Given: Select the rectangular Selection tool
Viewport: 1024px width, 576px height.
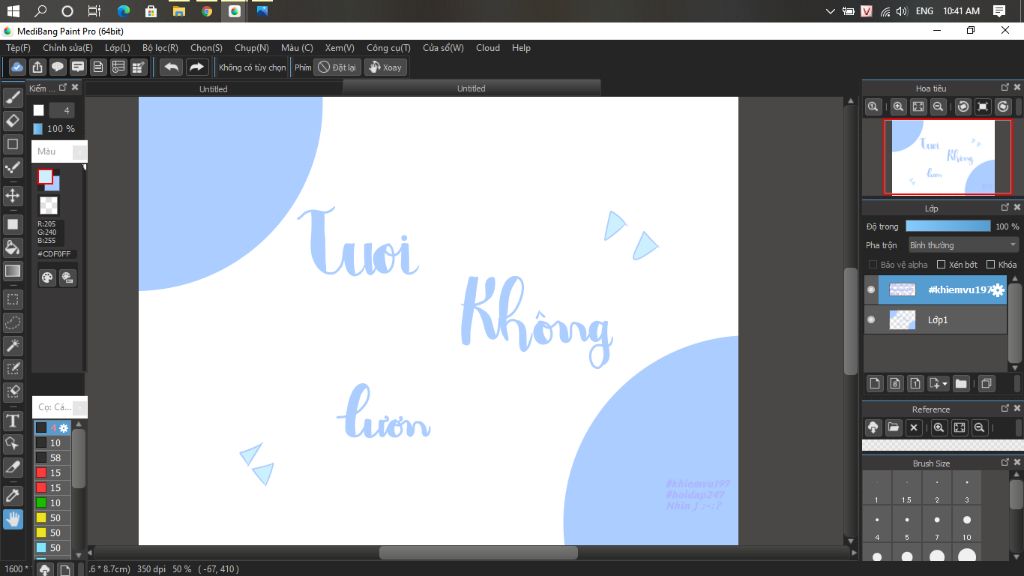Looking at the screenshot, I should [12, 300].
